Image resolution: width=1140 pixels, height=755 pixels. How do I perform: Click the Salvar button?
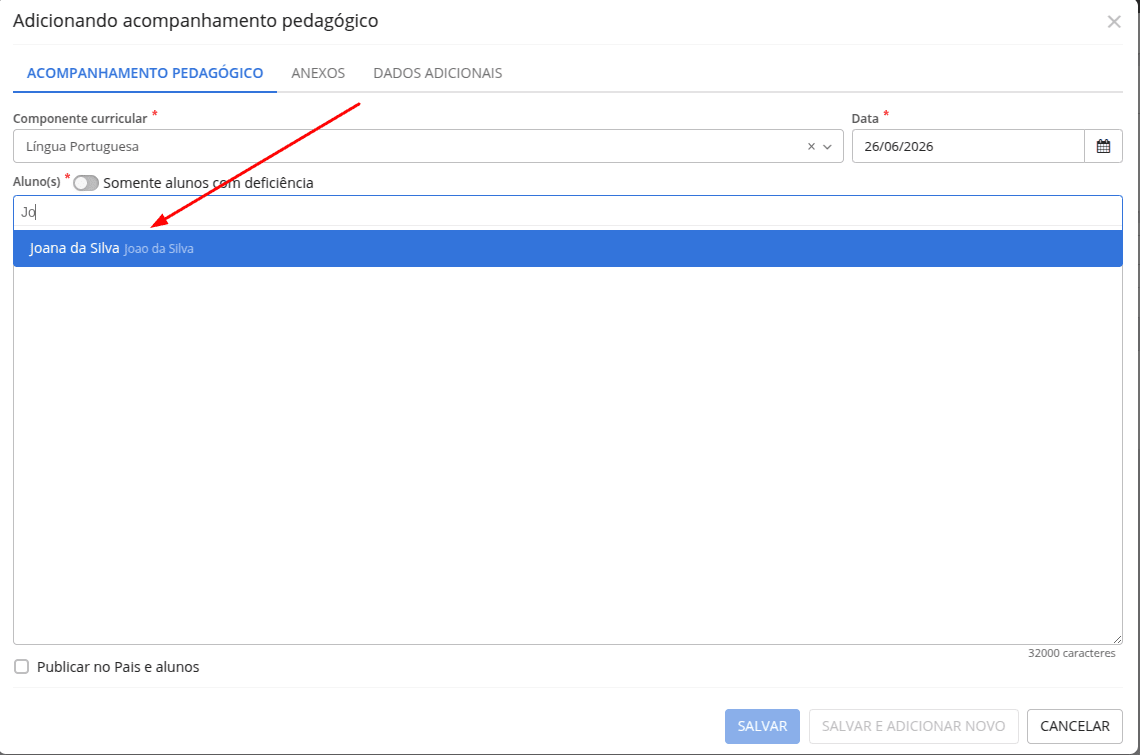[x=762, y=726]
